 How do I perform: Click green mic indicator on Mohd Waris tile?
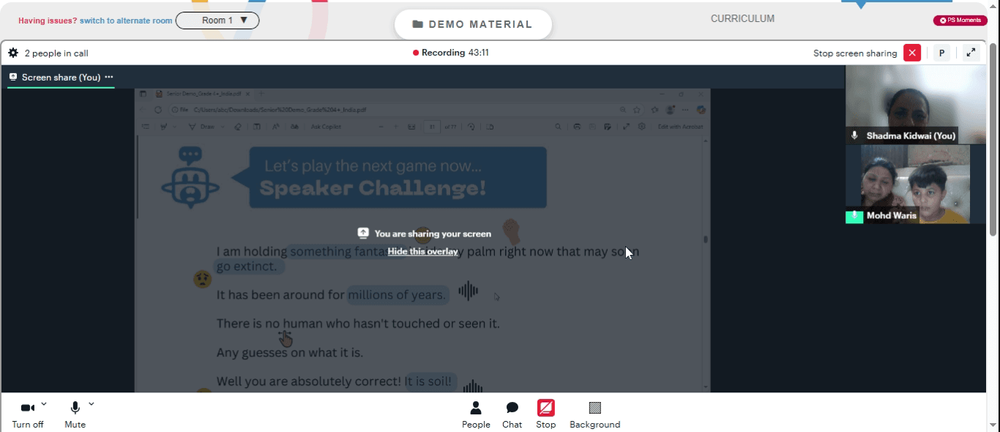coord(855,216)
